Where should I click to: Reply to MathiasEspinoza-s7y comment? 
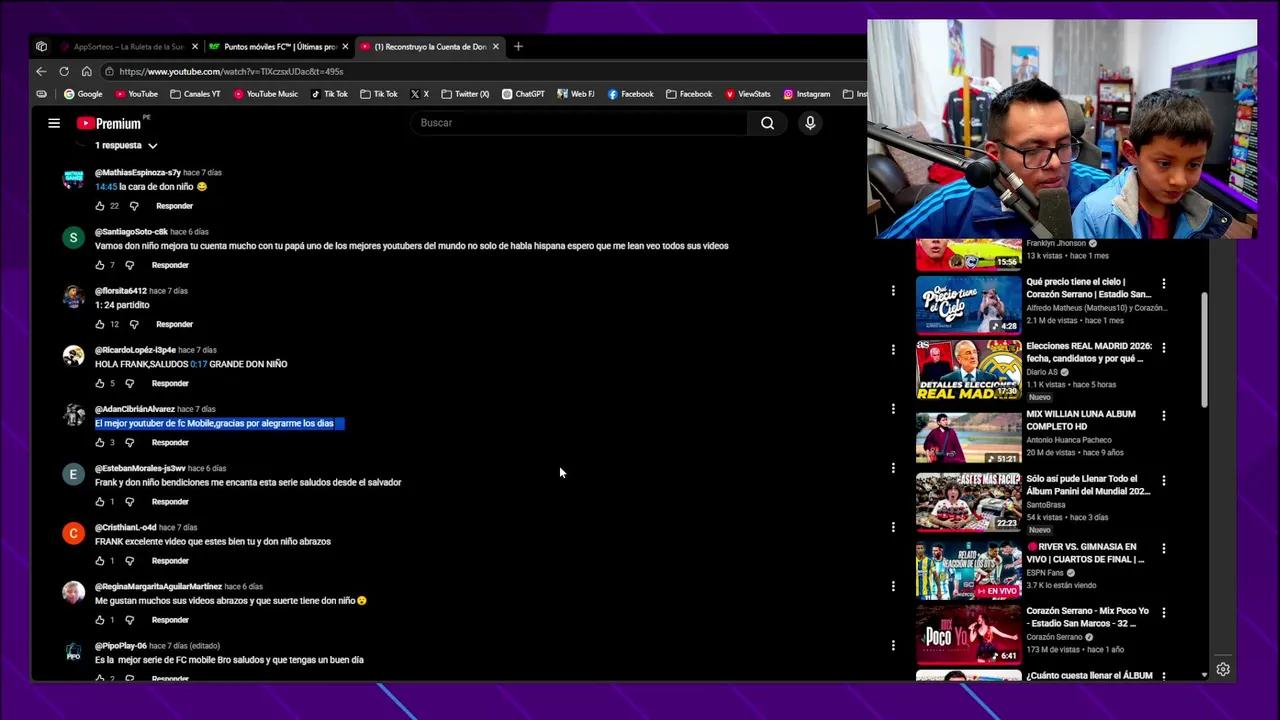174,206
